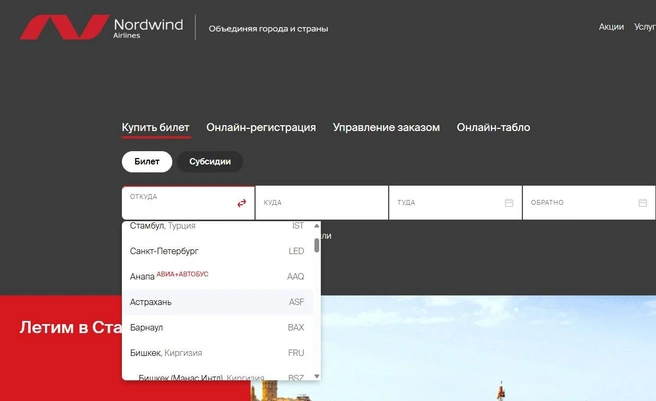Open the Акции link
Screen dimensions: 656x401
point(611,27)
